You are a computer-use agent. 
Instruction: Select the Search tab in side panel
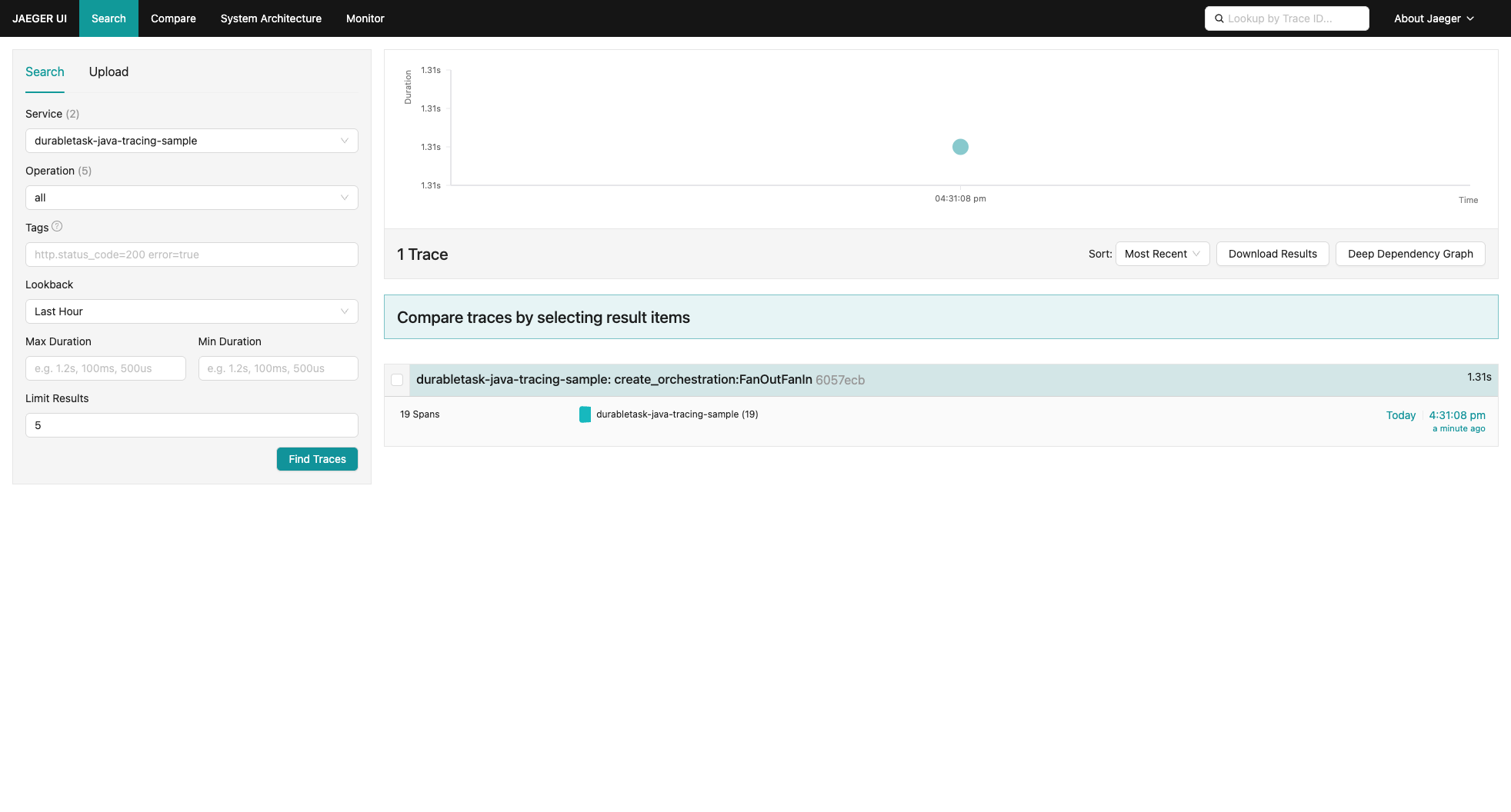45,72
